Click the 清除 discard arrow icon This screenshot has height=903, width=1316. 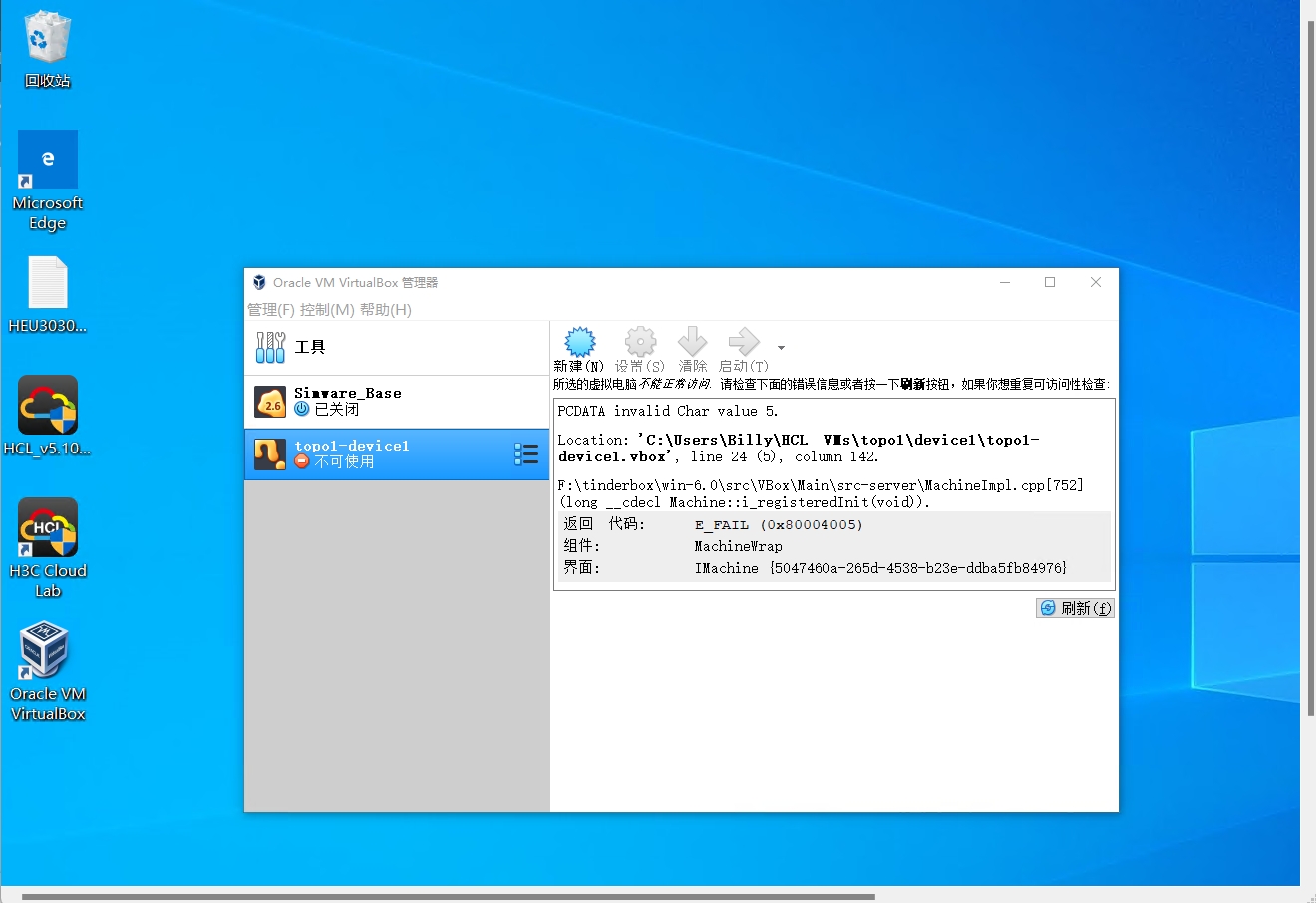click(x=692, y=342)
